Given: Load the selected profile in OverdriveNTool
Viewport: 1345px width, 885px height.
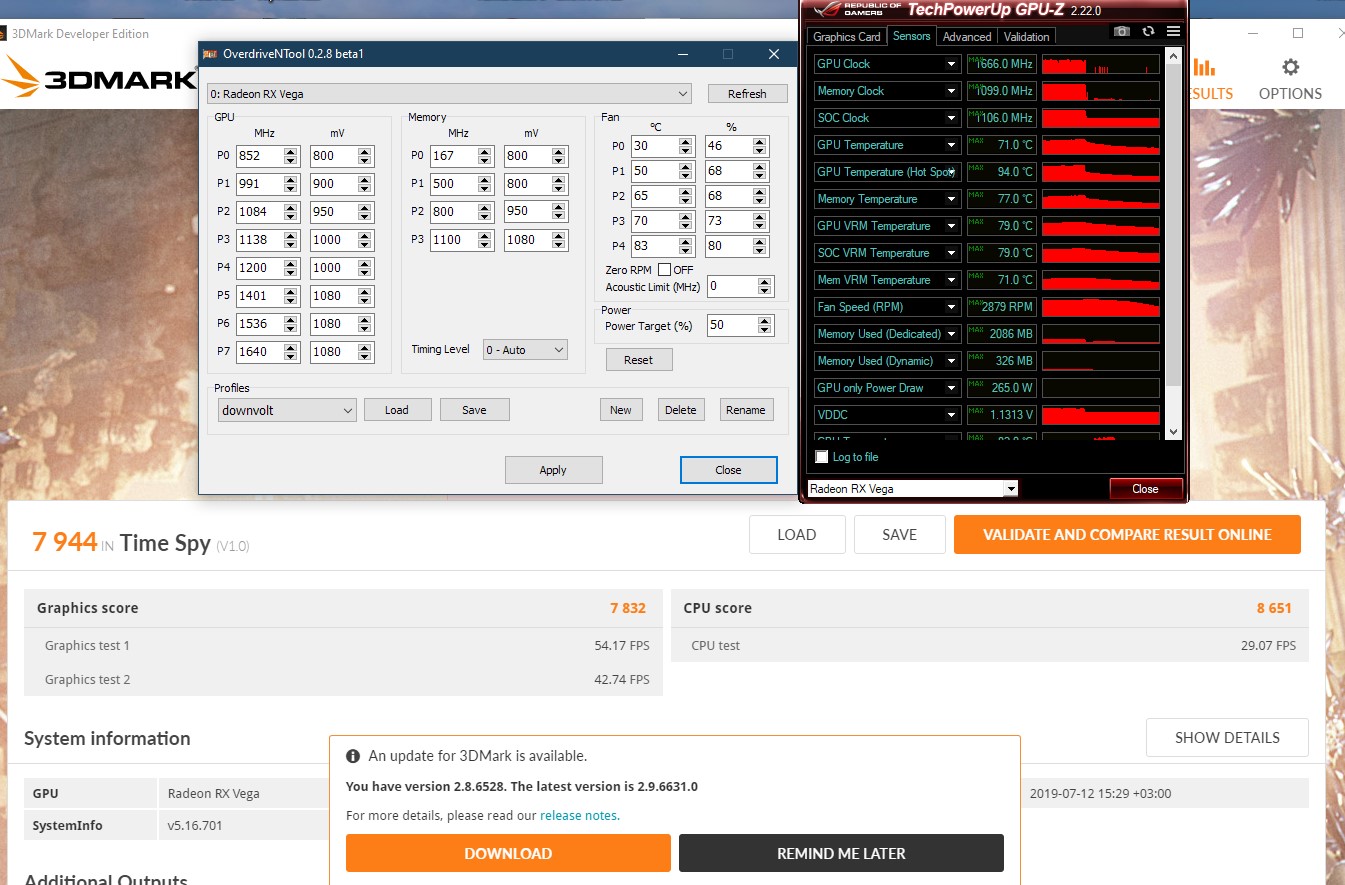Looking at the screenshot, I should click(x=397, y=410).
